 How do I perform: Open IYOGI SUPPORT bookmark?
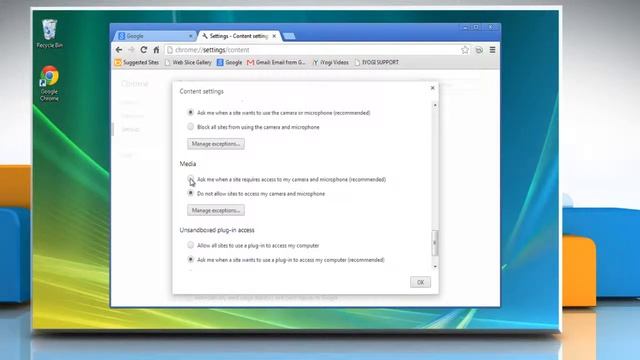coord(376,62)
